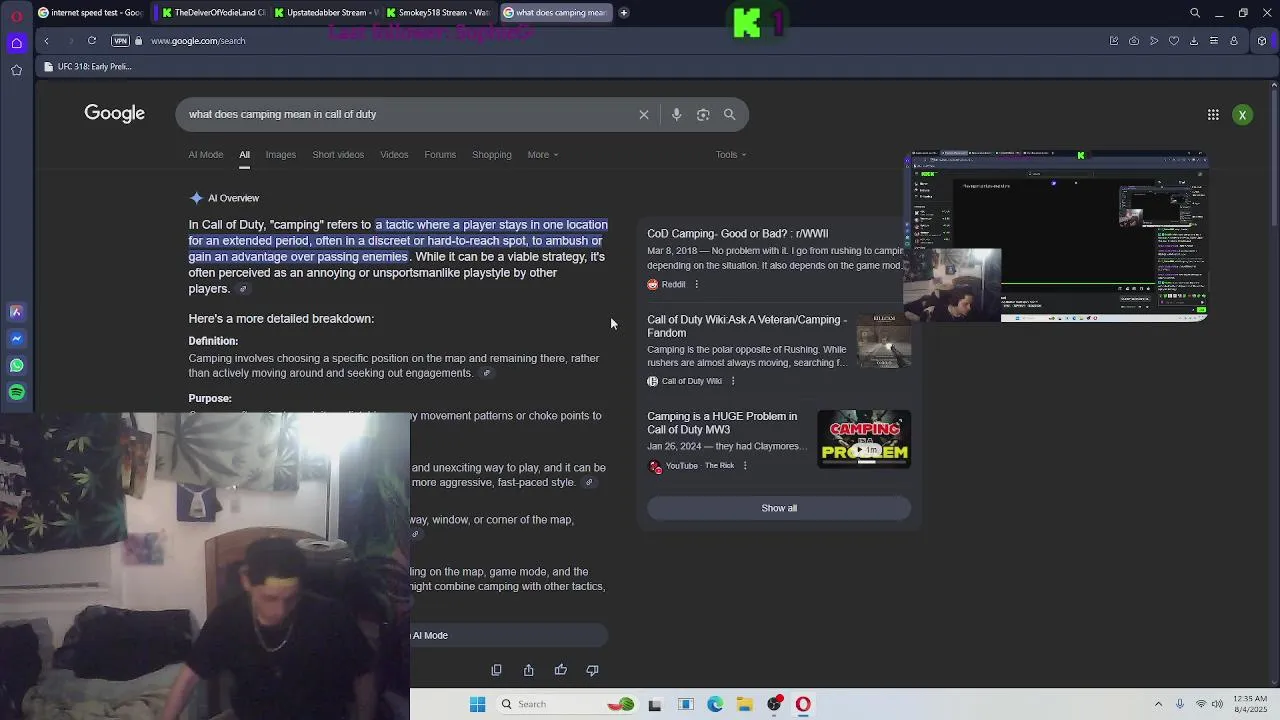The image size is (1280, 720).
Task: Click the page edit snapshot icon
Action: point(1114,41)
